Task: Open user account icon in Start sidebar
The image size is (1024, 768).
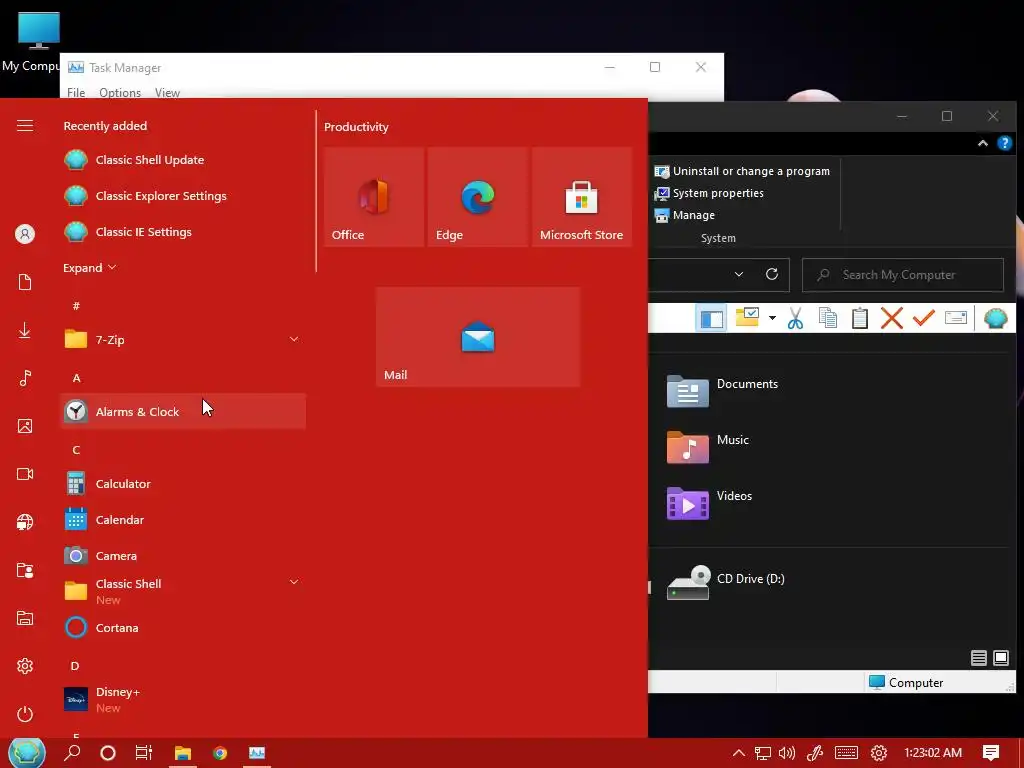Action: [x=25, y=234]
